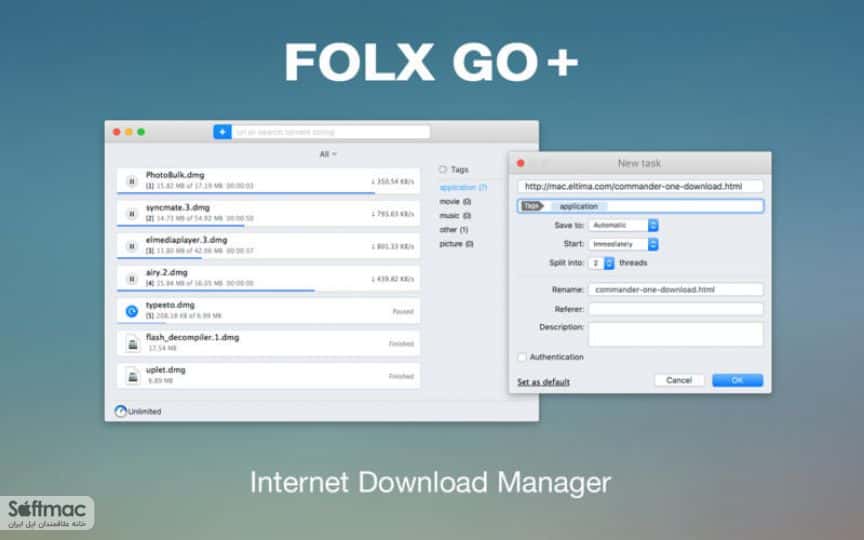The image size is (864, 540).
Task: Click the PhotoBulk.dmg download speed value
Action: (393, 181)
